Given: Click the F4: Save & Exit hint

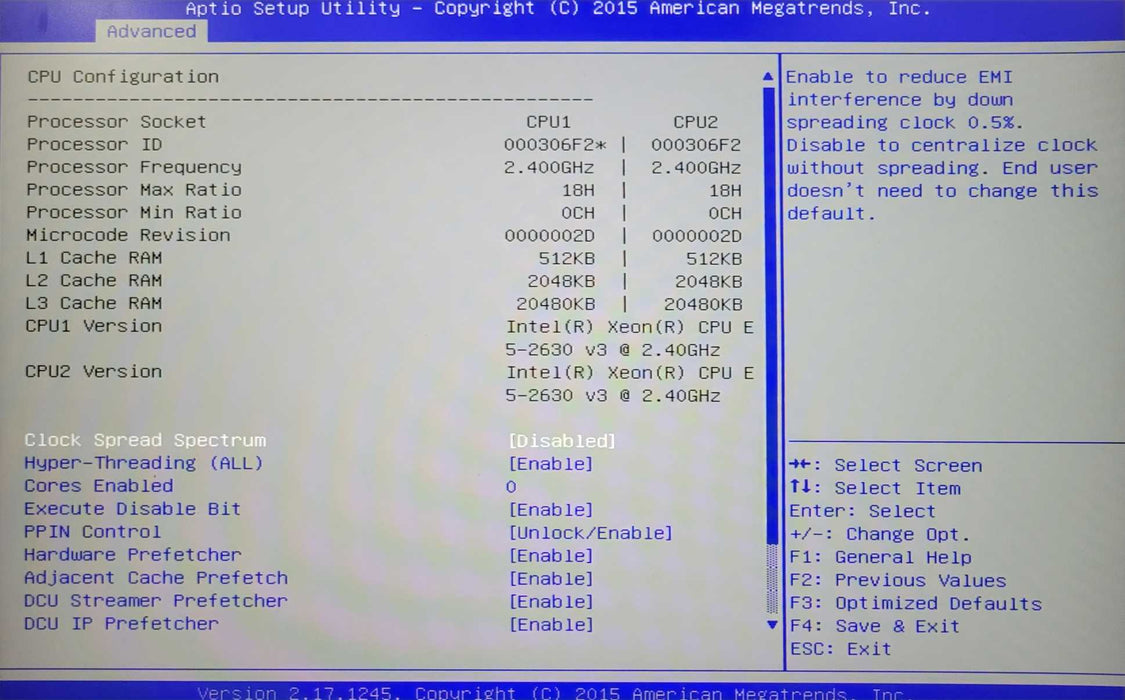Looking at the screenshot, I should [x=874, y=626].
